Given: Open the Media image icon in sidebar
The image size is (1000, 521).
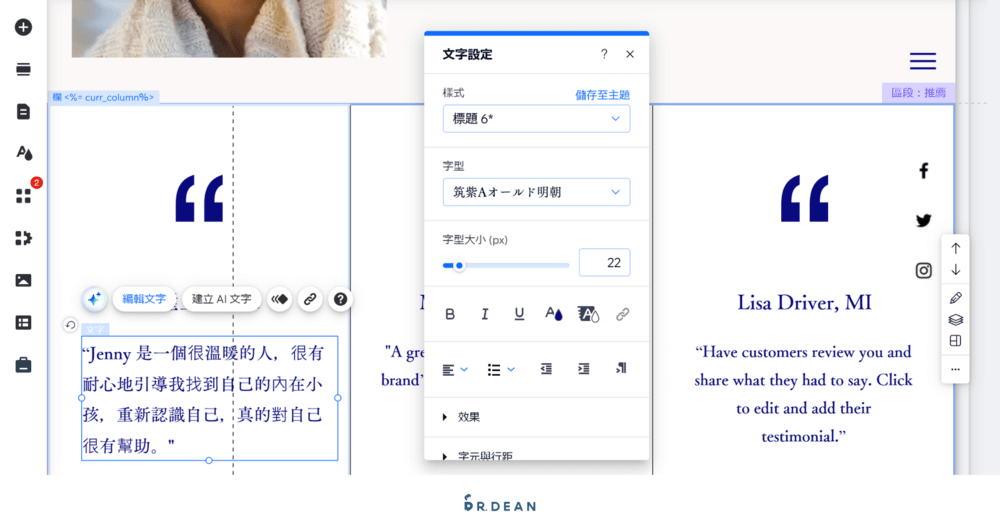Looking at the screenshot, I should (x=24, y=281).
